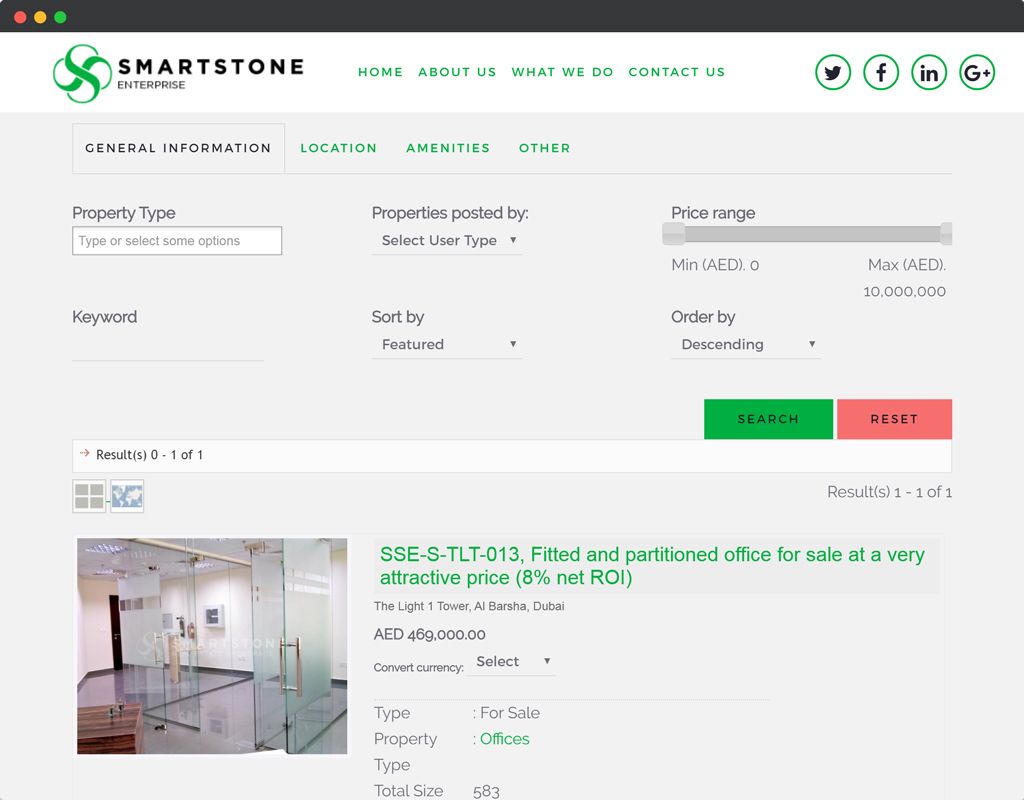This screenshot has height=800, width=1024.
Task: Open the LinkedIn profile icon
Action: point(928,72)
